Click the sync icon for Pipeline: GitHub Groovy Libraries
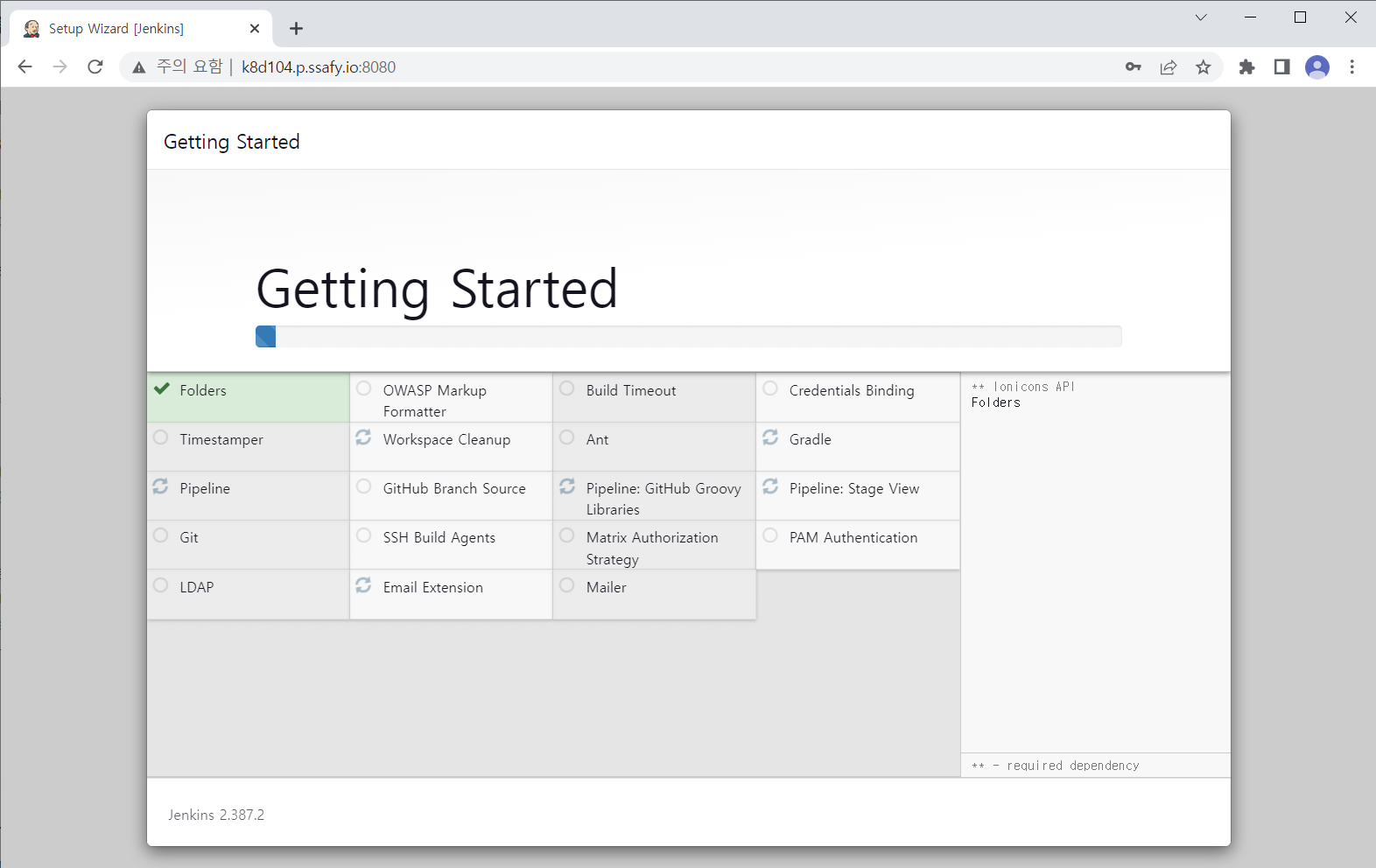This screenshot has width=1376, height=868. [567, 486]
